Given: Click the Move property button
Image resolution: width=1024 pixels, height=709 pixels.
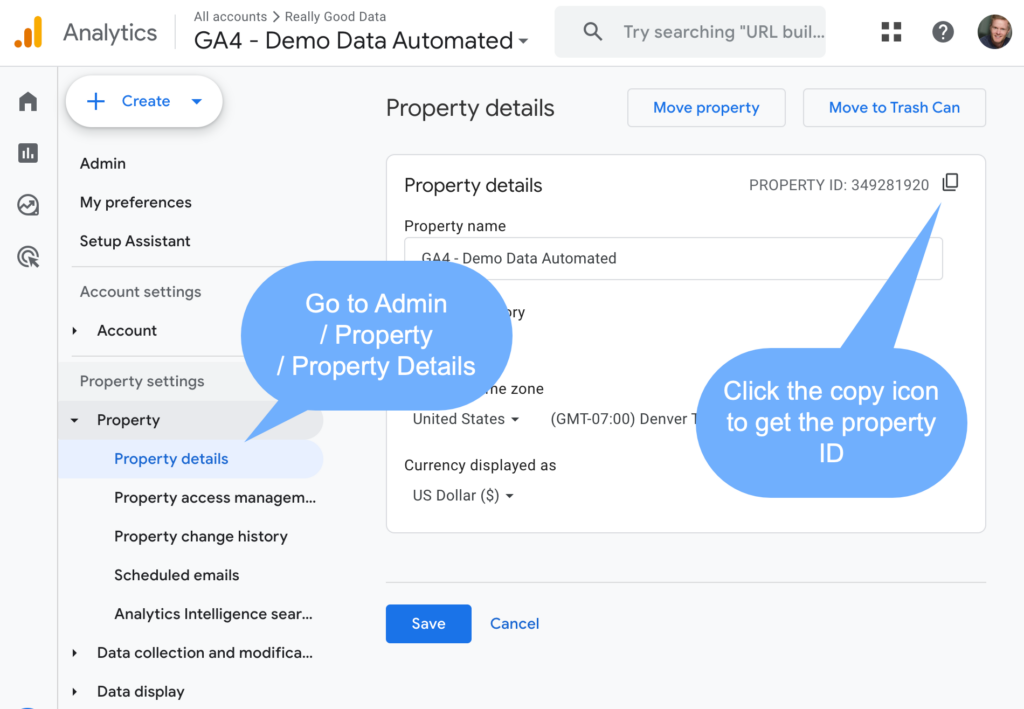Looking at the screenshot, I should coord(706,108).
